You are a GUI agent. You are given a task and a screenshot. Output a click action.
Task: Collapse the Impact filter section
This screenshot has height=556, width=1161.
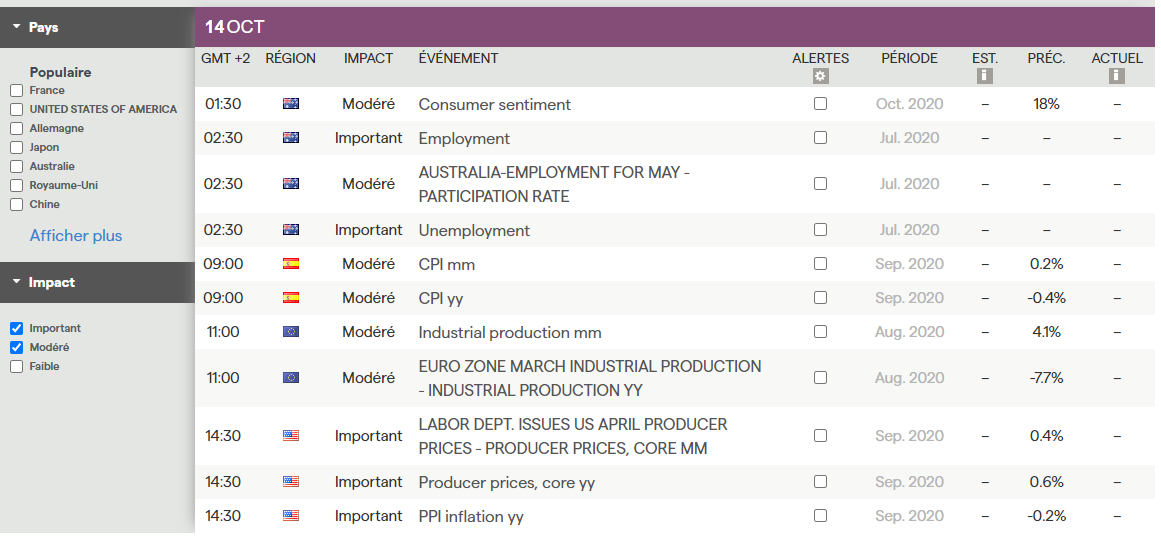pyautogui.click(x=17, y=283)
